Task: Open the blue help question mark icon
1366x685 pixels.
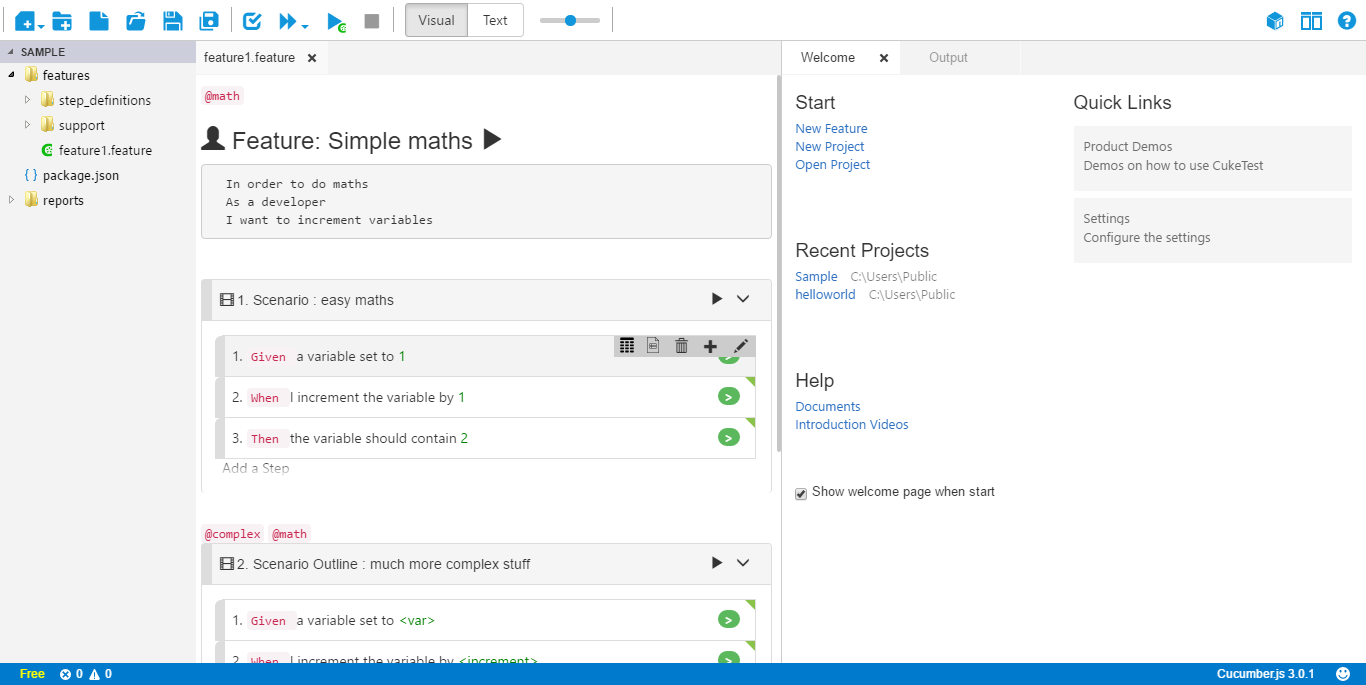Action: [x=1346, y=21]
